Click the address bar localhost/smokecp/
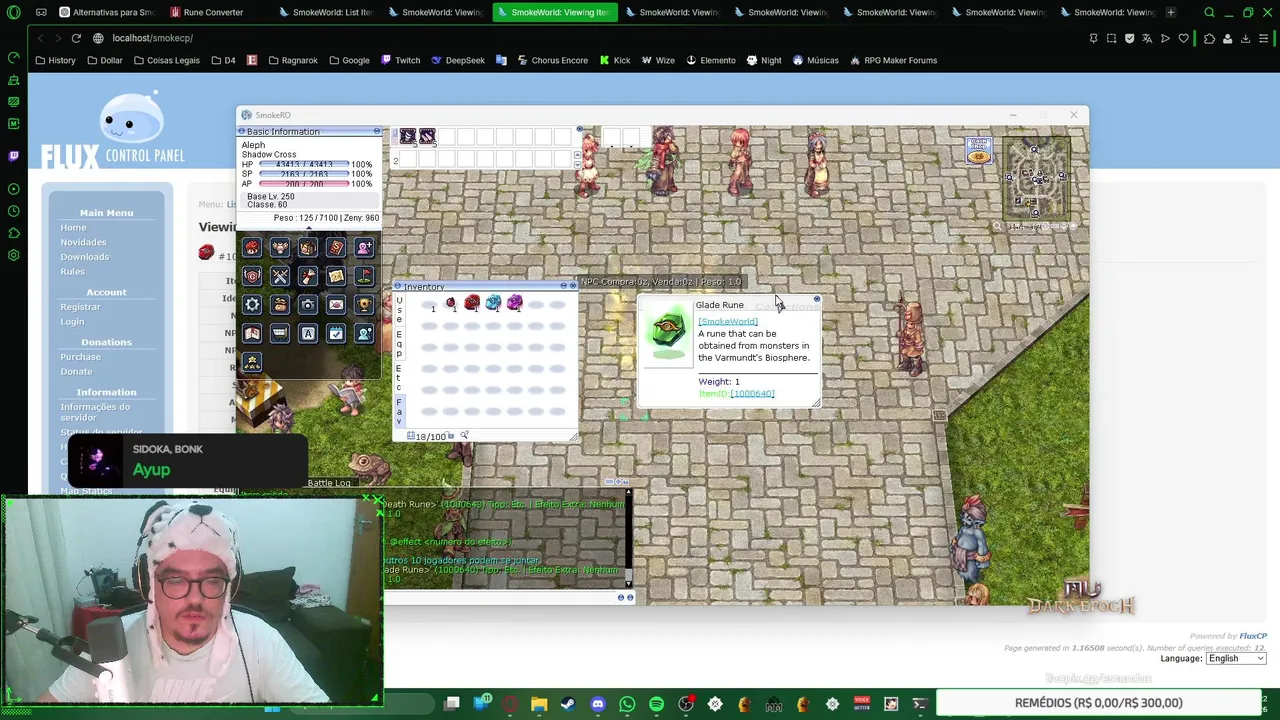The width and height of the screenshot is (1280, 720). click(x=152, y=38)
